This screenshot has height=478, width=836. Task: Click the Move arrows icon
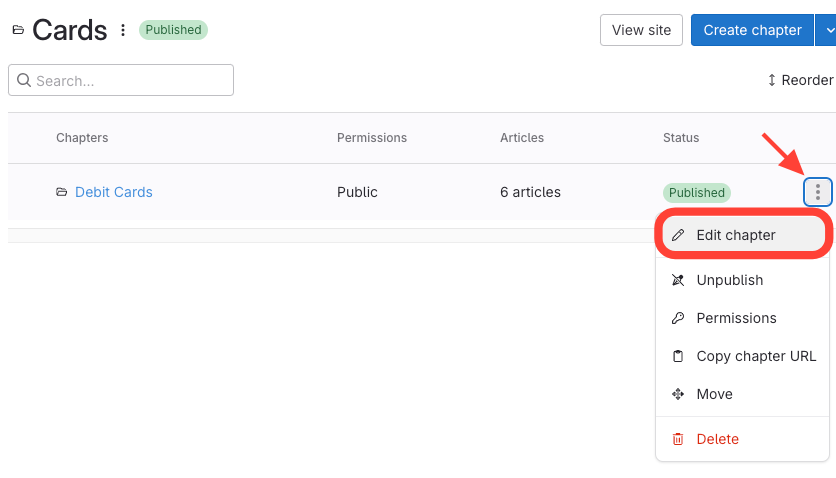678,395
